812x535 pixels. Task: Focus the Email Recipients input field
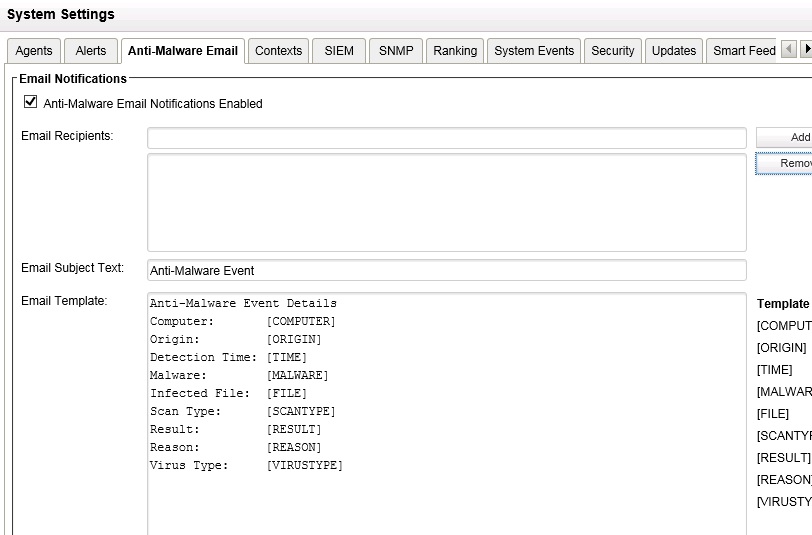pyautogui.click(x=446, y=138)
